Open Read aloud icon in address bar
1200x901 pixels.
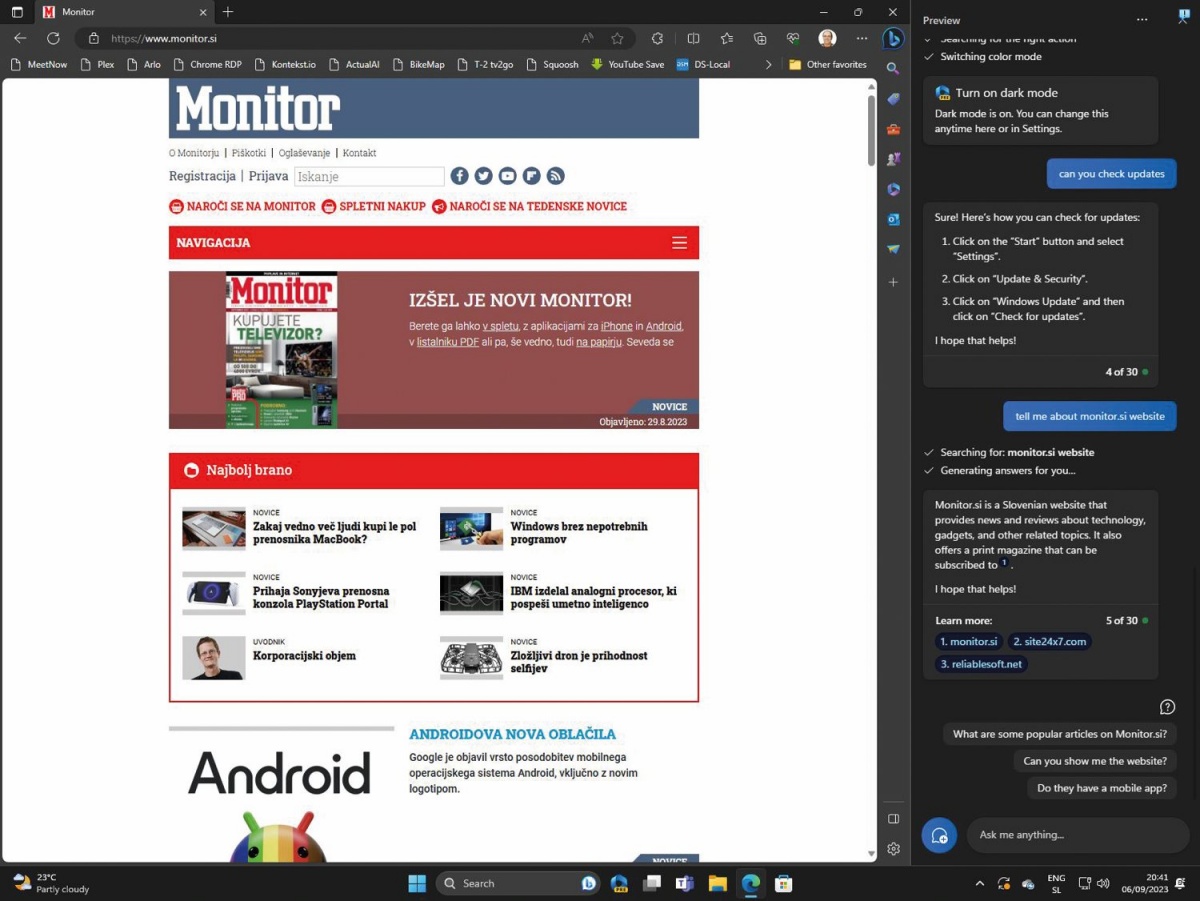click(588, 39)
